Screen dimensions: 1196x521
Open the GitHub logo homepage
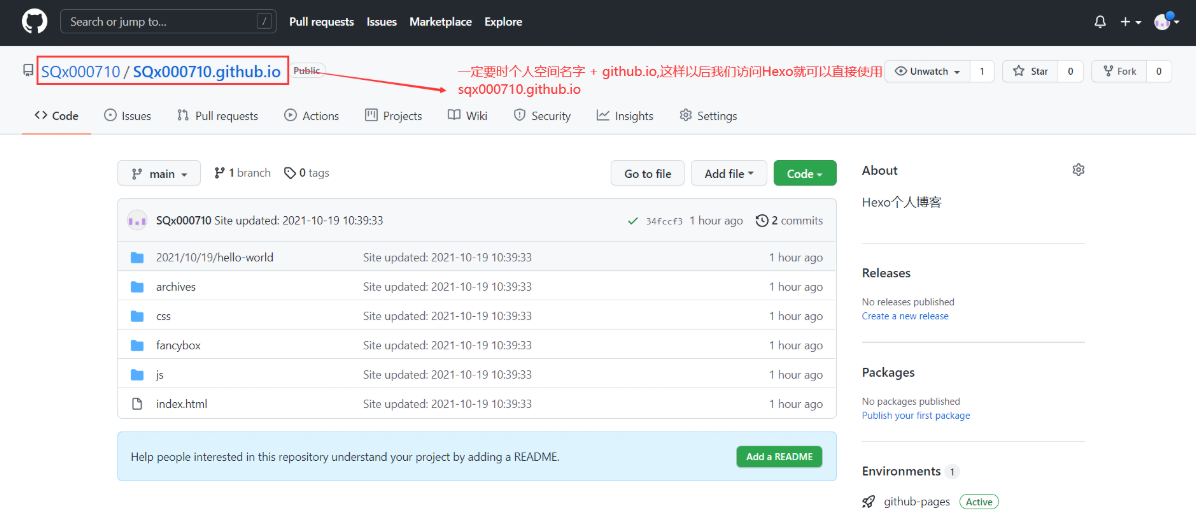34,21
